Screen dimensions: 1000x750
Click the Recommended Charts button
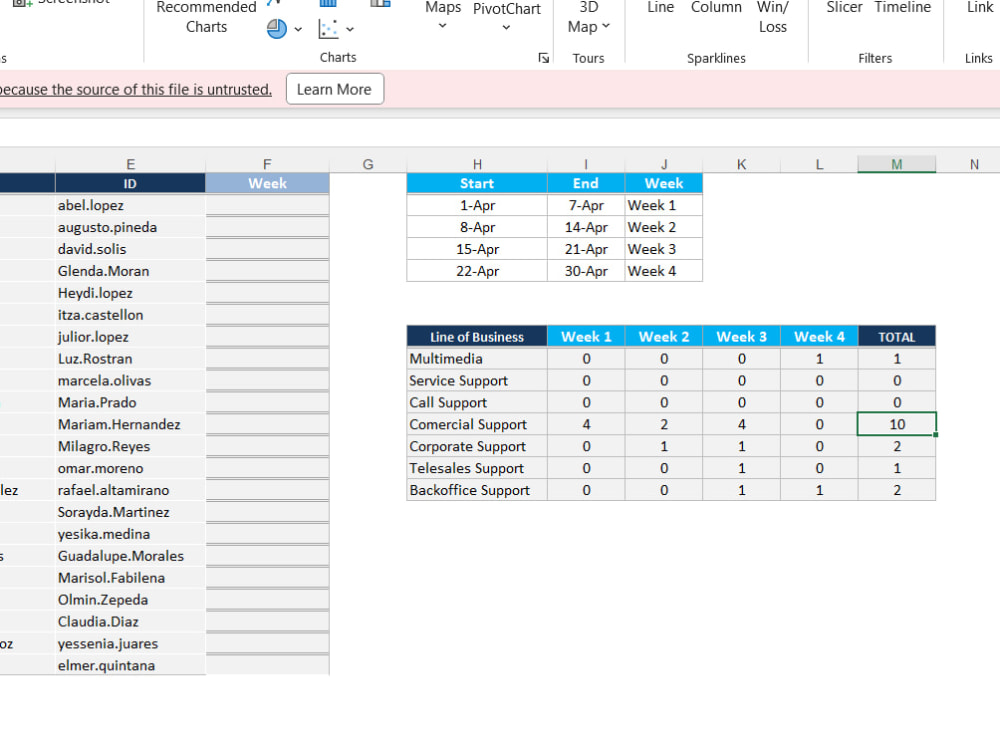[x=206, y=17]
